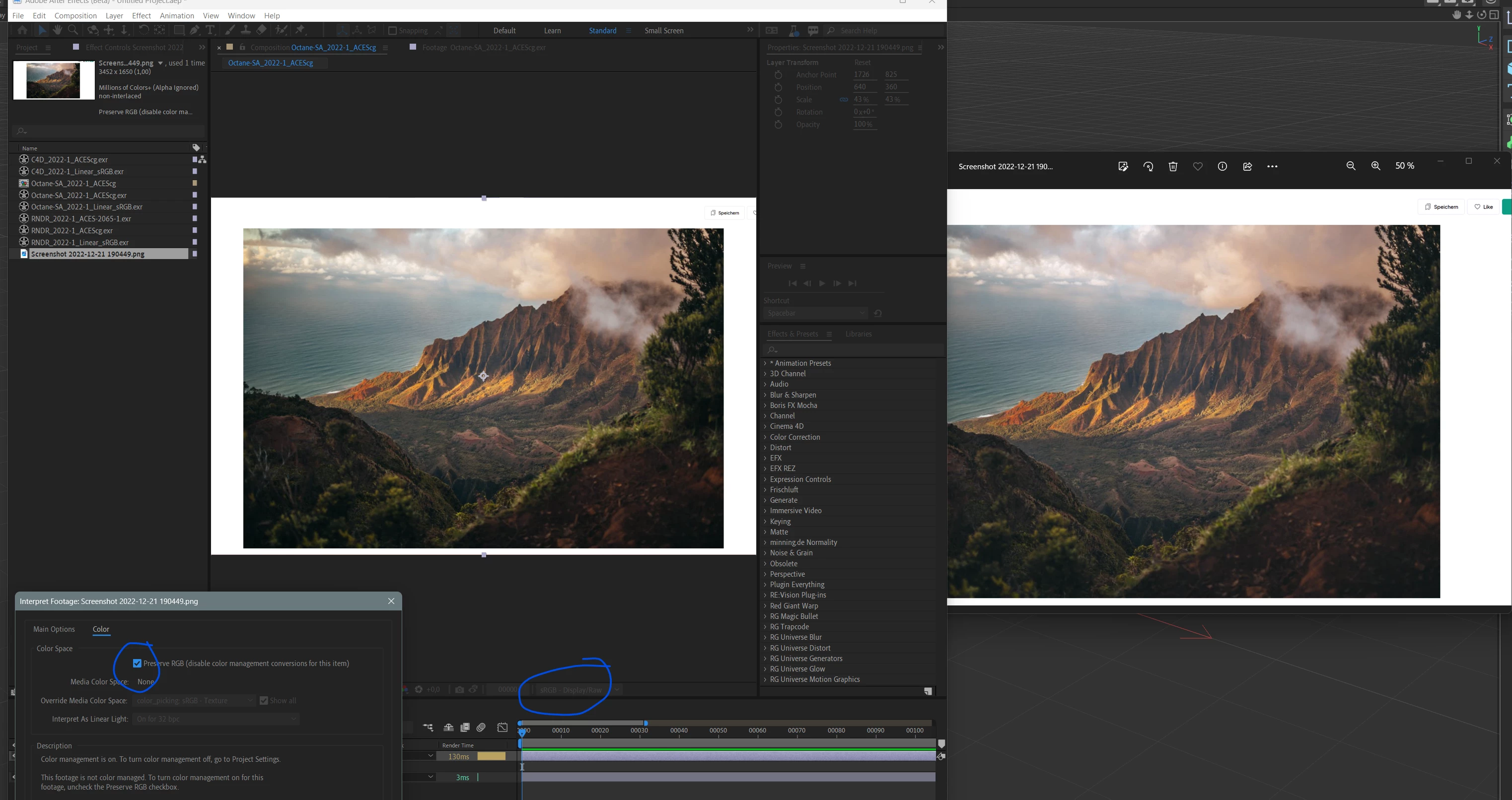Toggle the Scale constrain proportions link
Image resolution: width=1512 pixels, height=800 pixels.
pos(844,100)
